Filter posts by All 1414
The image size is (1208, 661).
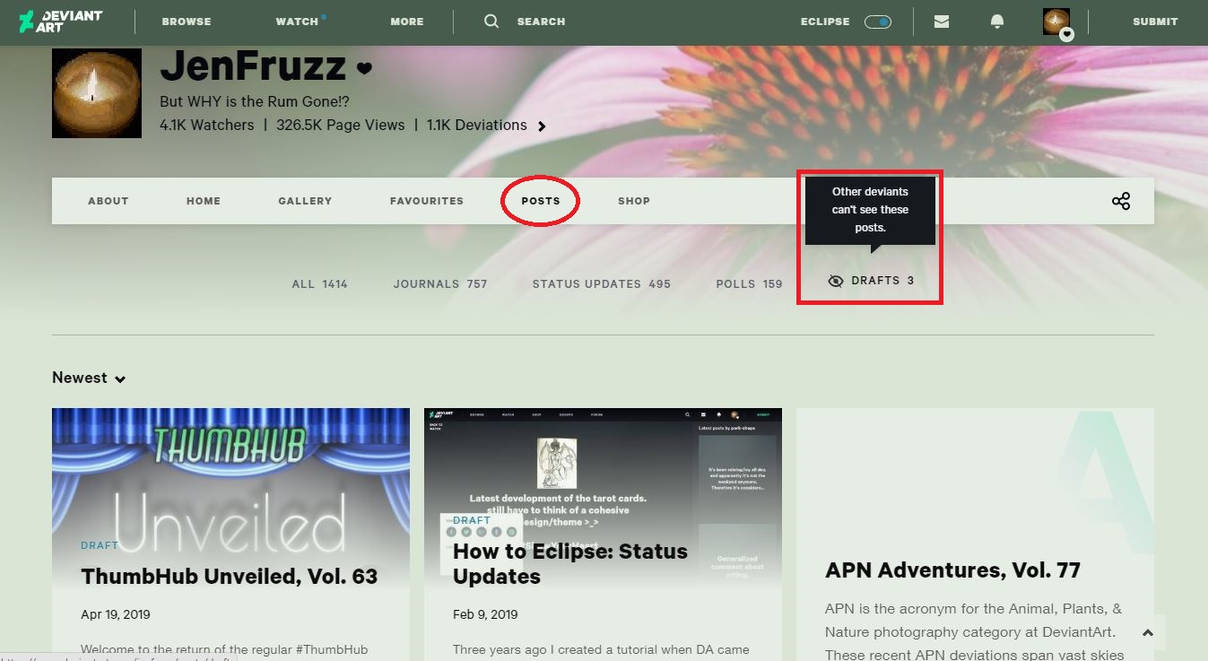pos(320,284)
